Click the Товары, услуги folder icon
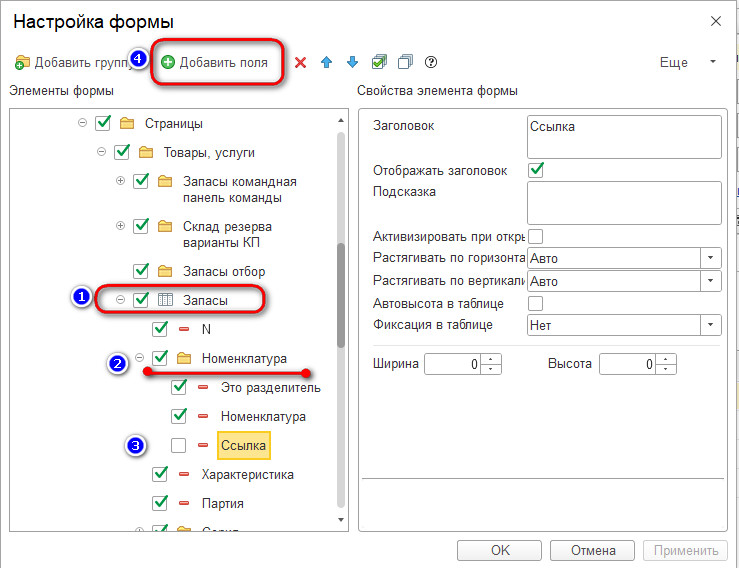The width and height of the screenshot is (739, 568). tap(146, 152)
